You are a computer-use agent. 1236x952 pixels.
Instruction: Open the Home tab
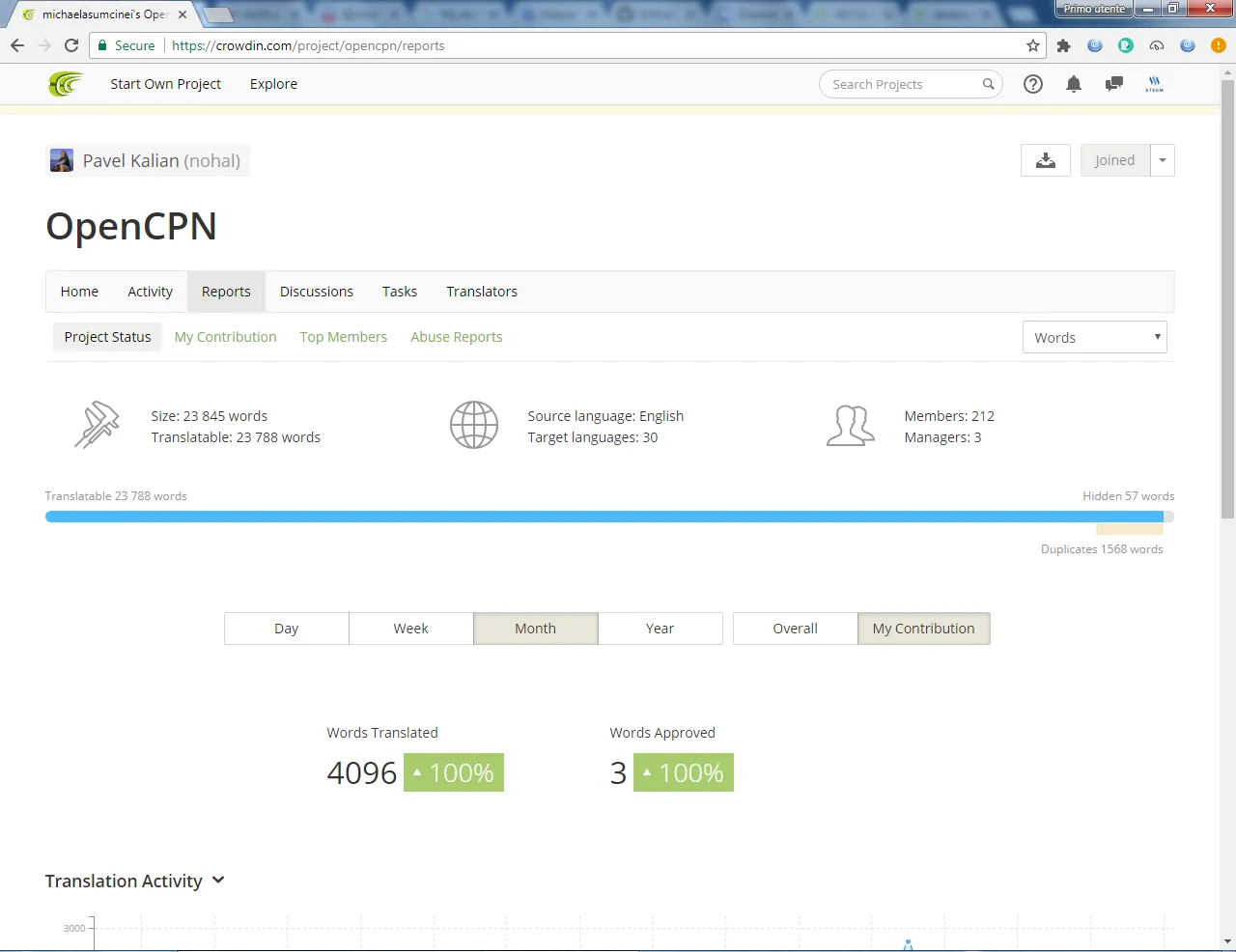79,292
